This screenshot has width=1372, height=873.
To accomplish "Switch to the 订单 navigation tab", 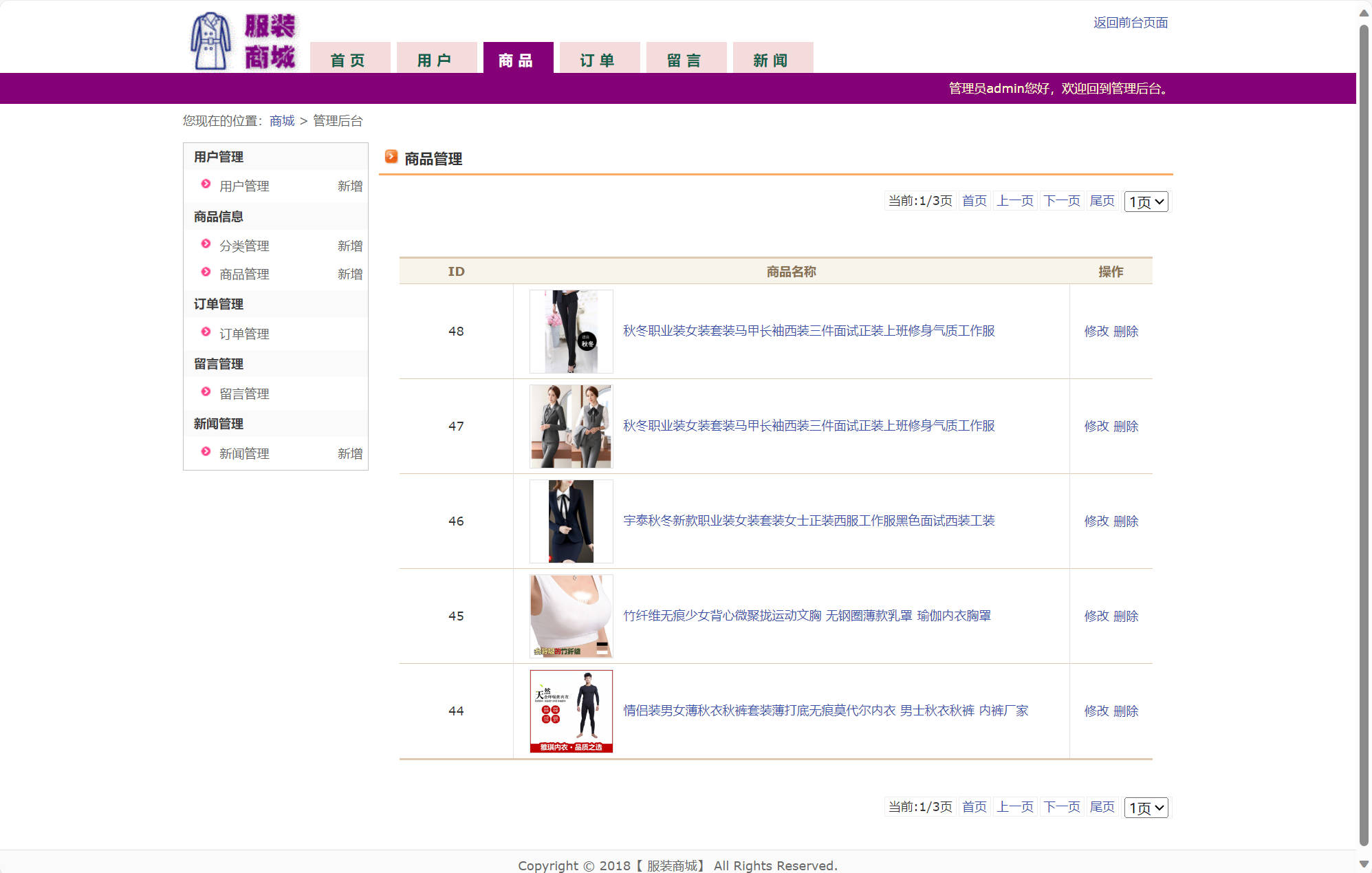I will pyautogui.click(x=598, y=59).
